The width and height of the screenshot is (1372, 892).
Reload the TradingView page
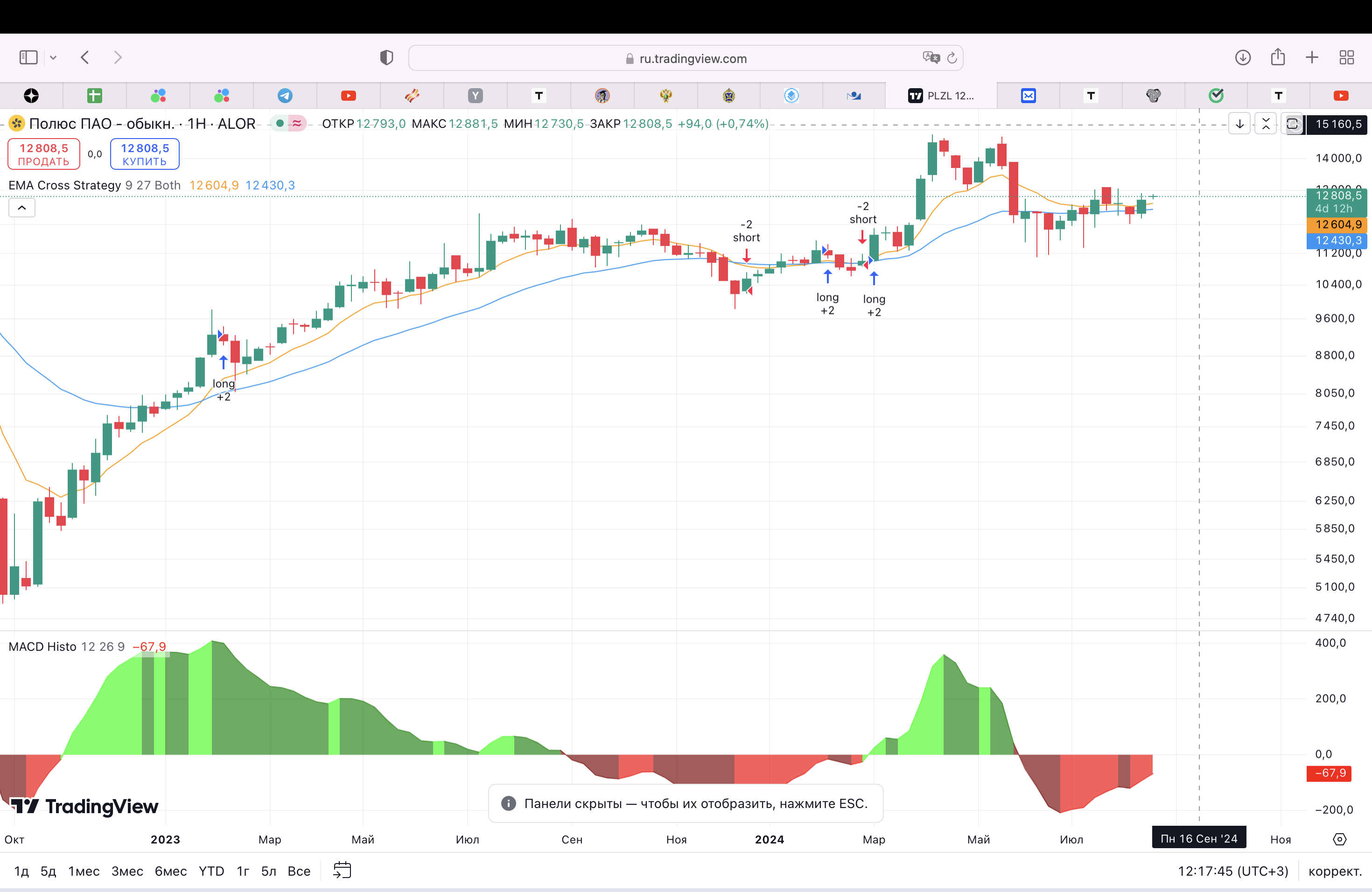pyautogui.click(x=952, y=58)
